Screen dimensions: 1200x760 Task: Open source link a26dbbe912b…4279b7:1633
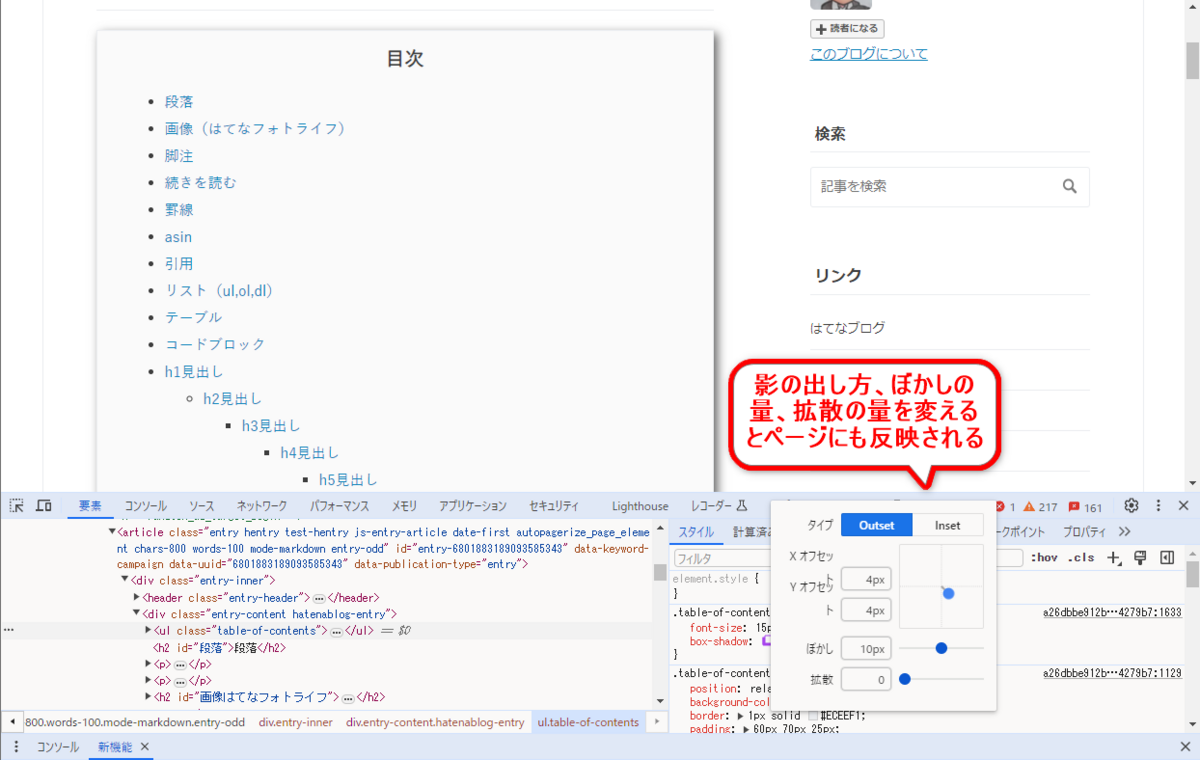click(1112, 612)
